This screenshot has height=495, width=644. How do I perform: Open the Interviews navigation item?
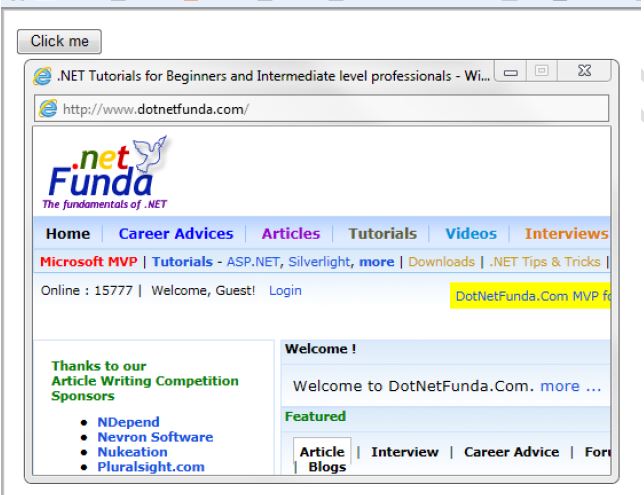point(567,234)
